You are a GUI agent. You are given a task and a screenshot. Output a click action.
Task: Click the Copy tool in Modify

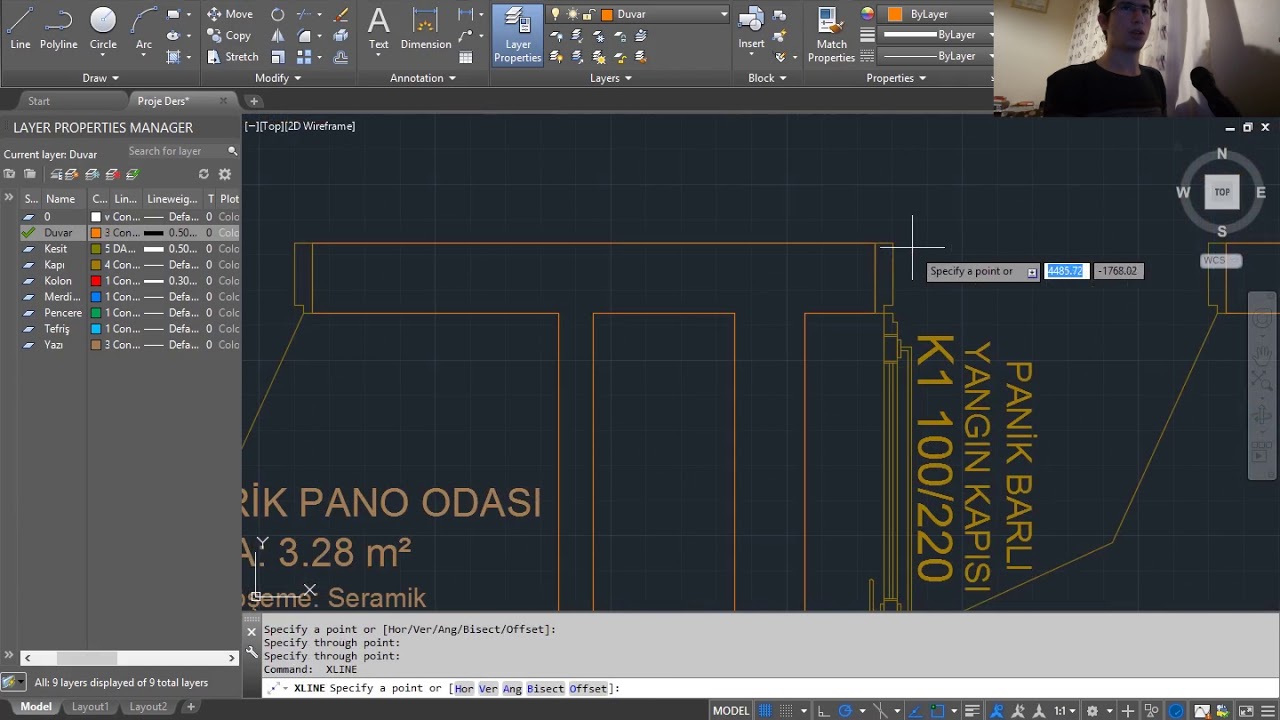click(x=229, y=35)
